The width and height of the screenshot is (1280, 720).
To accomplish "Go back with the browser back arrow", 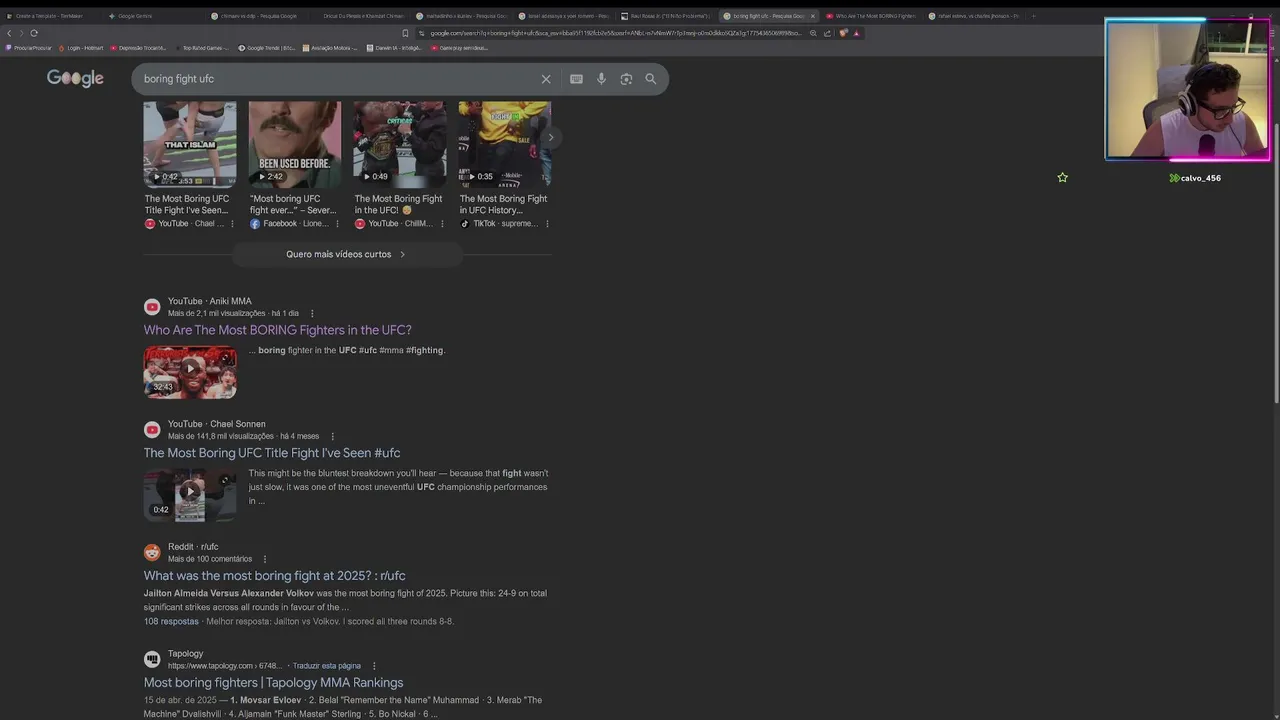I will pyautogui.click(x=9, y=33).
